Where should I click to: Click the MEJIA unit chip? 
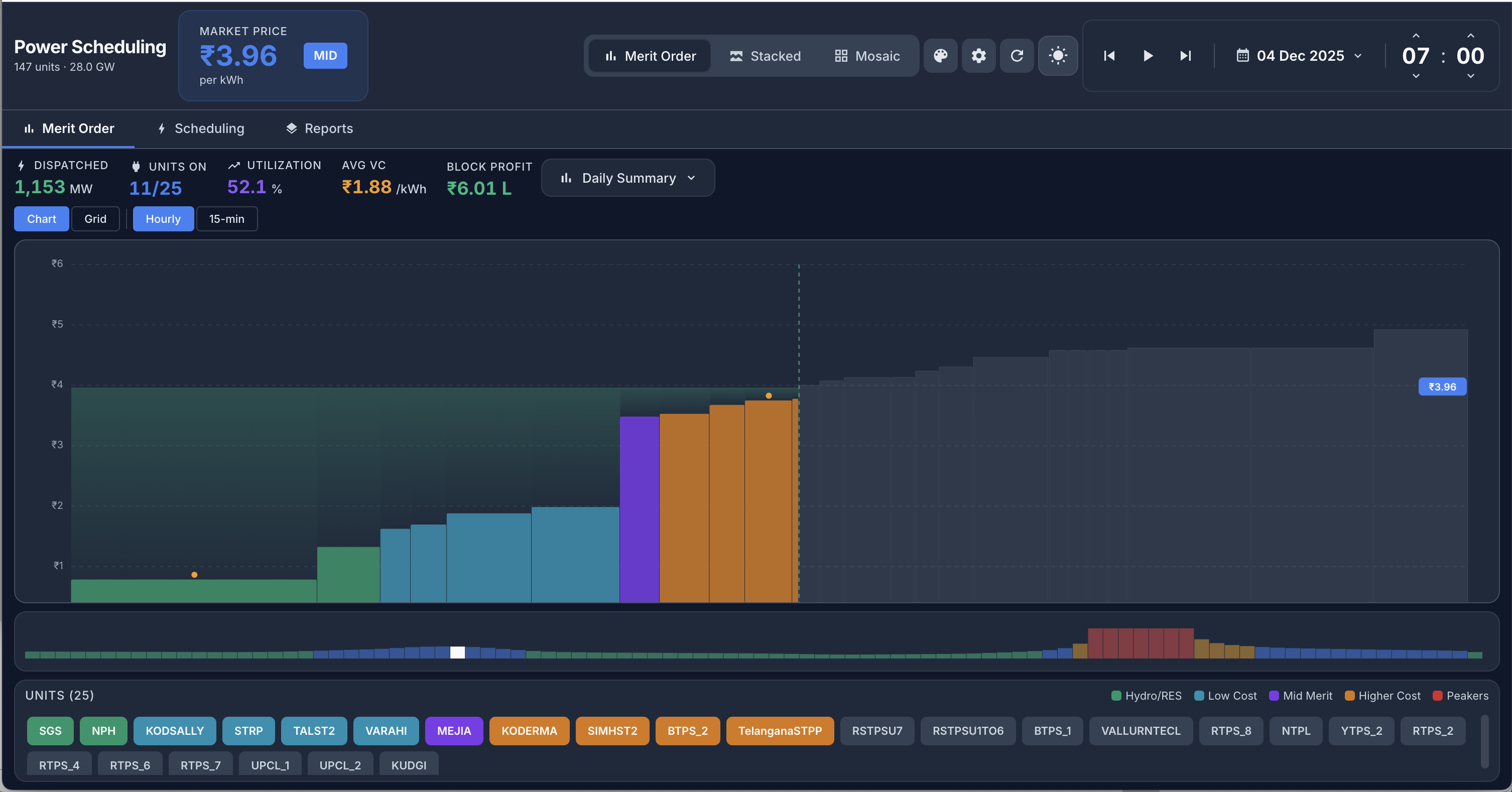click(x=454, y=730)
